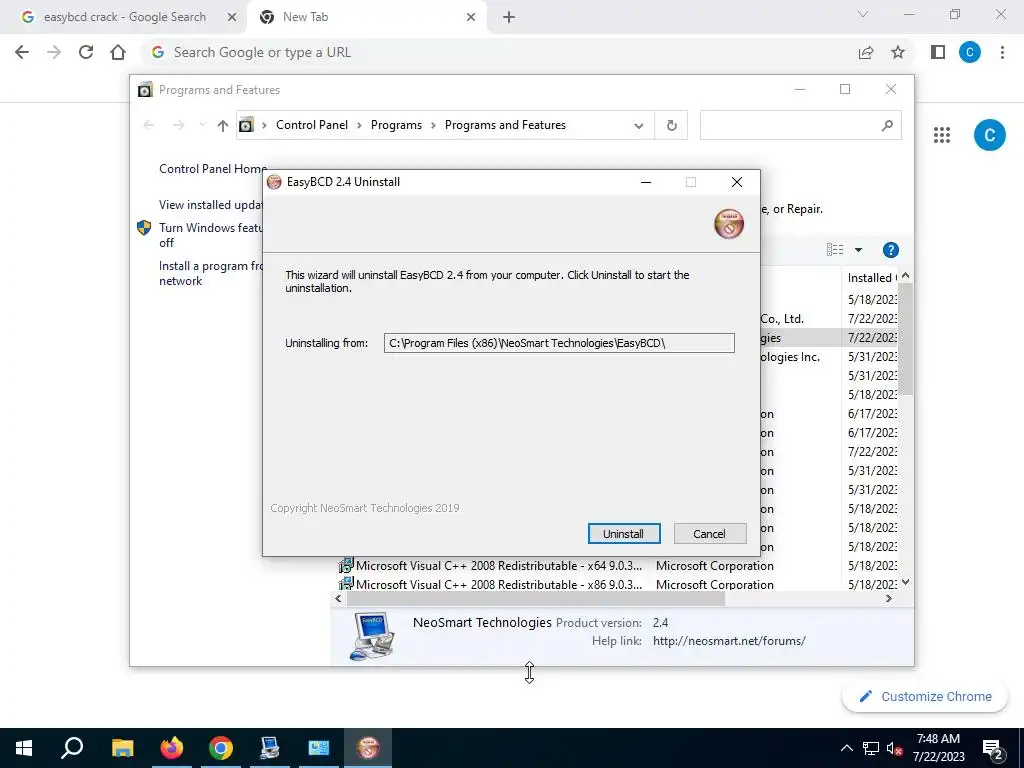Open Windows Start menu
The width and height of the screenshot is (1024, 768).
click(x=24, y=748)
